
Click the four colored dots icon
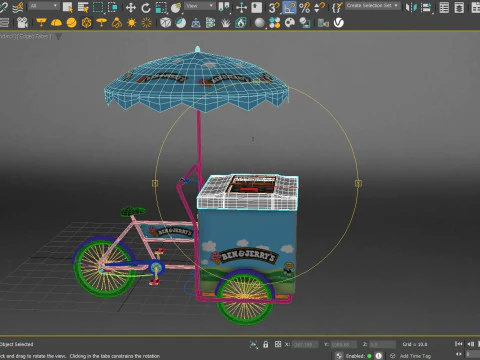[x=275, y=23]
